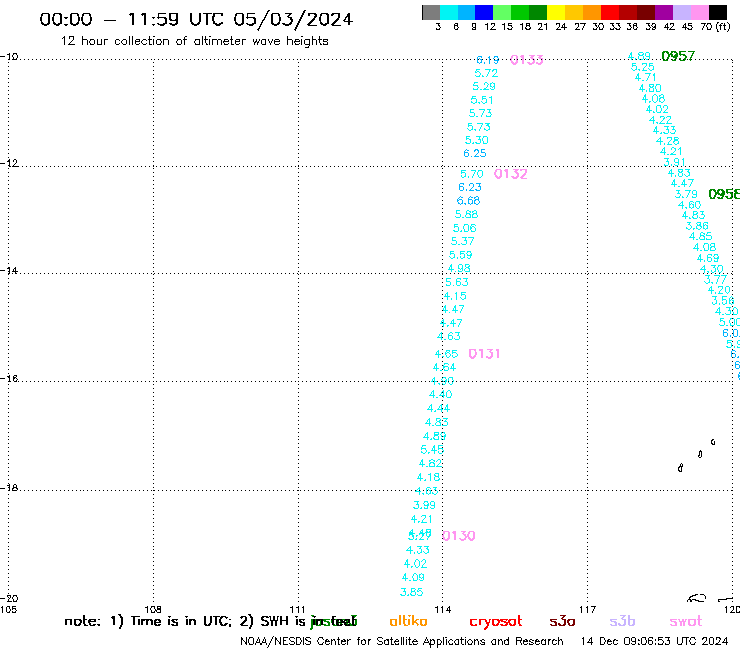This screenshot has height=650, width=740.
Task: Click the wave height value 5.72
Action: 486,74
